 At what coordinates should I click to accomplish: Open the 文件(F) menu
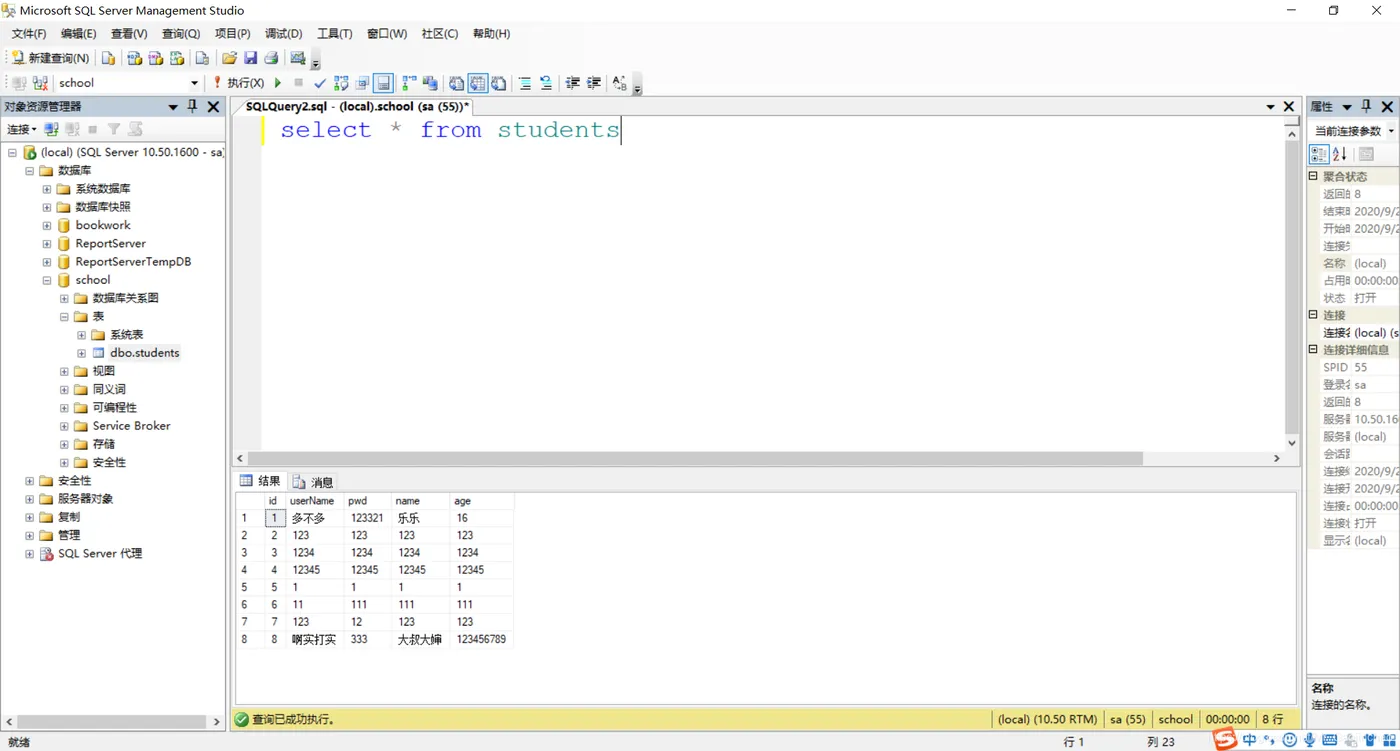pos(29,33)
